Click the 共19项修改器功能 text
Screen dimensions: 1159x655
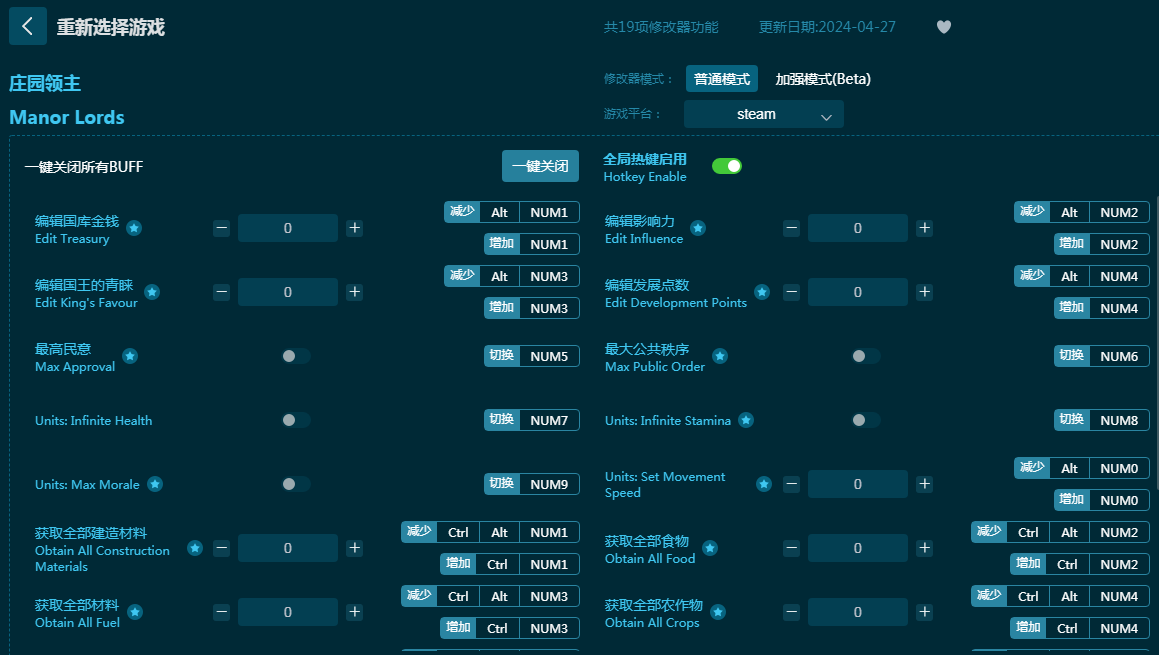click(x=661, y=27)
